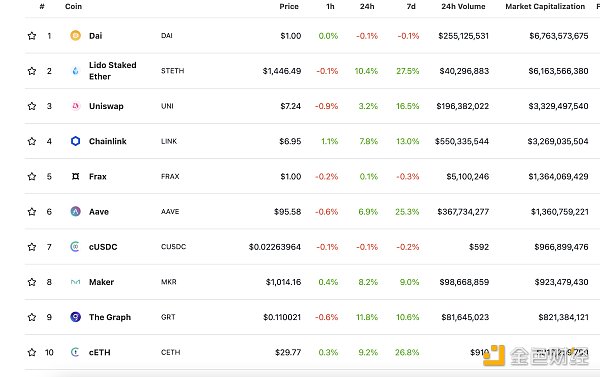Click the $1,014.16 Maker price

[x=284, y=282]
